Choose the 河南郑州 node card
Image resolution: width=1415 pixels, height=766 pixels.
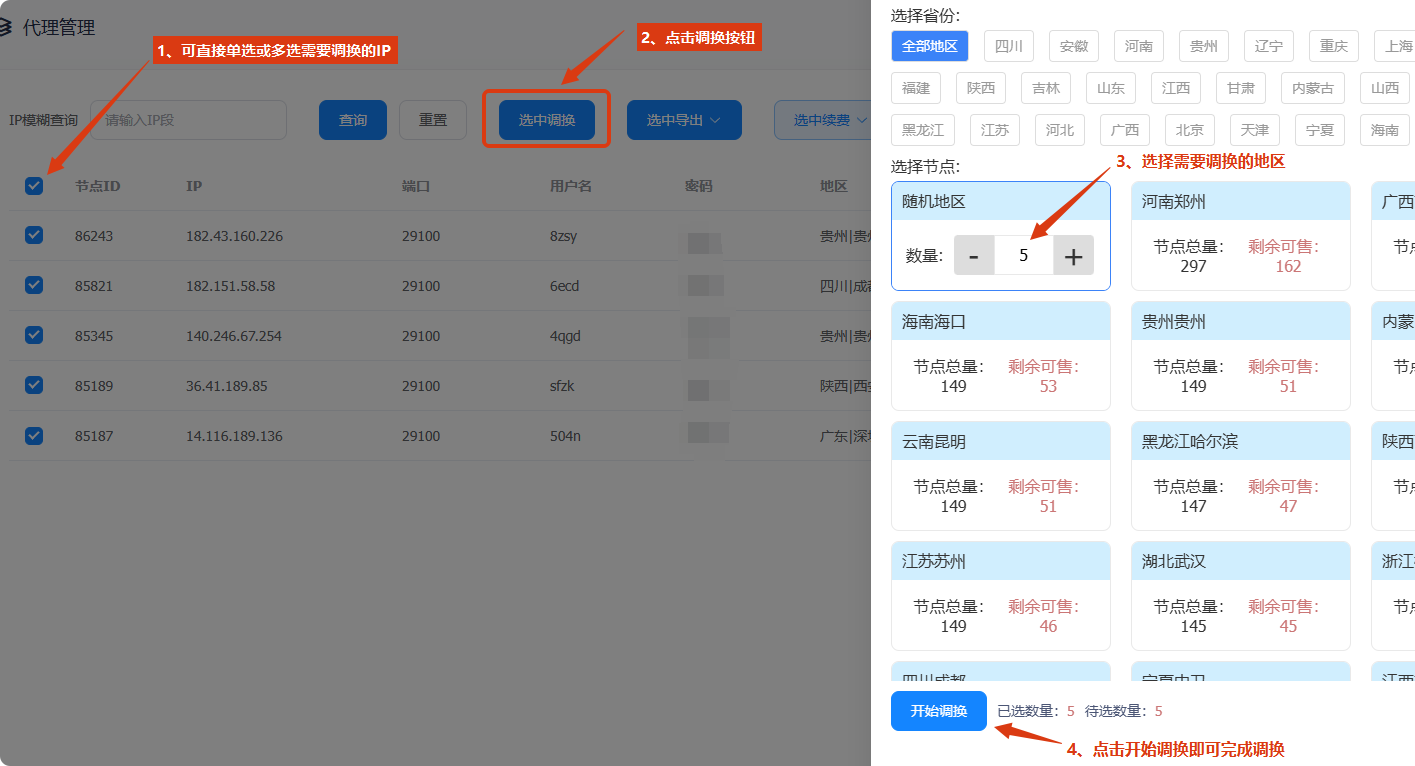pyautogui.click(x=1241, y=236)
